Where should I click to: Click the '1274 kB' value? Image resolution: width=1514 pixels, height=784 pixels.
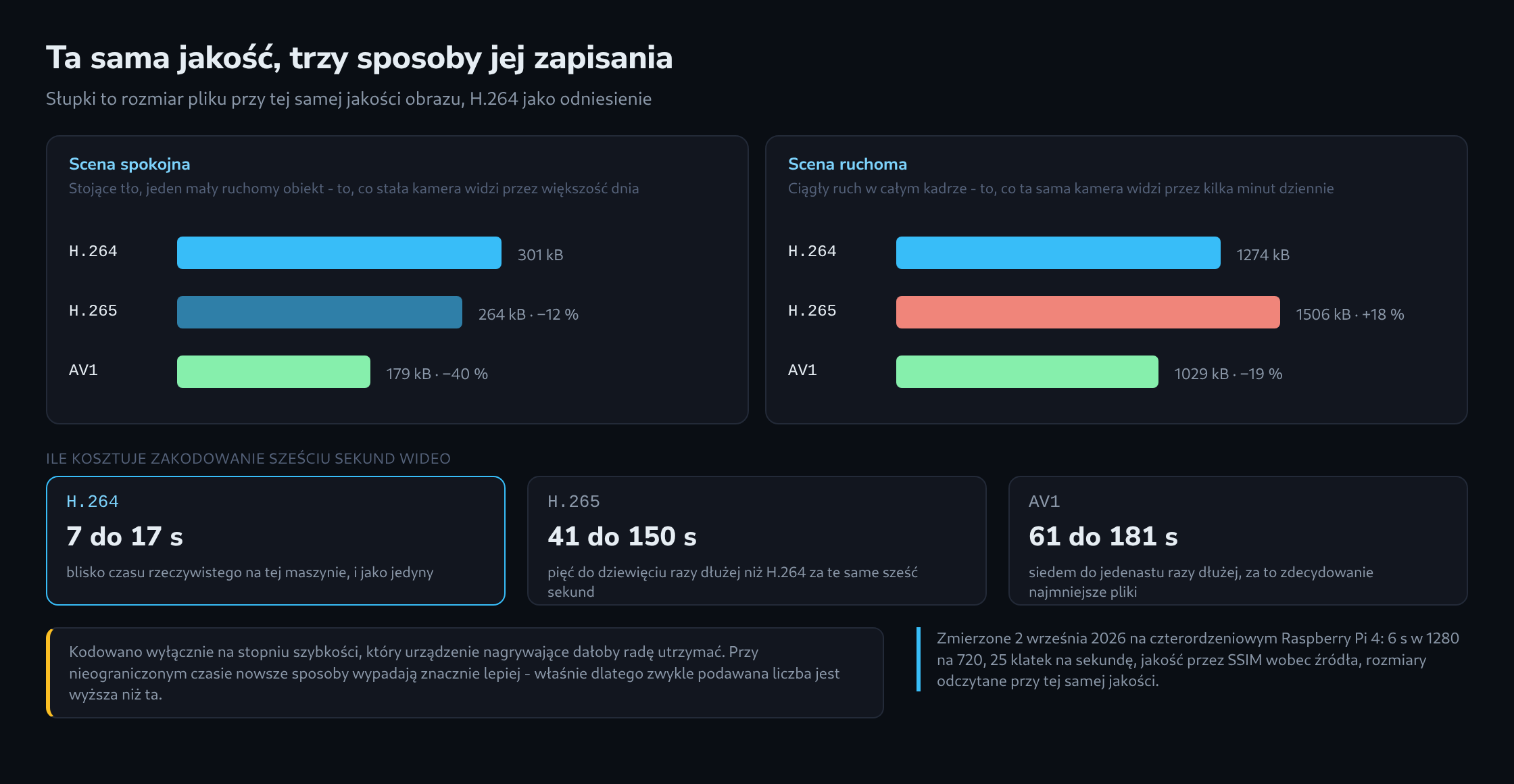point(1263,255)
